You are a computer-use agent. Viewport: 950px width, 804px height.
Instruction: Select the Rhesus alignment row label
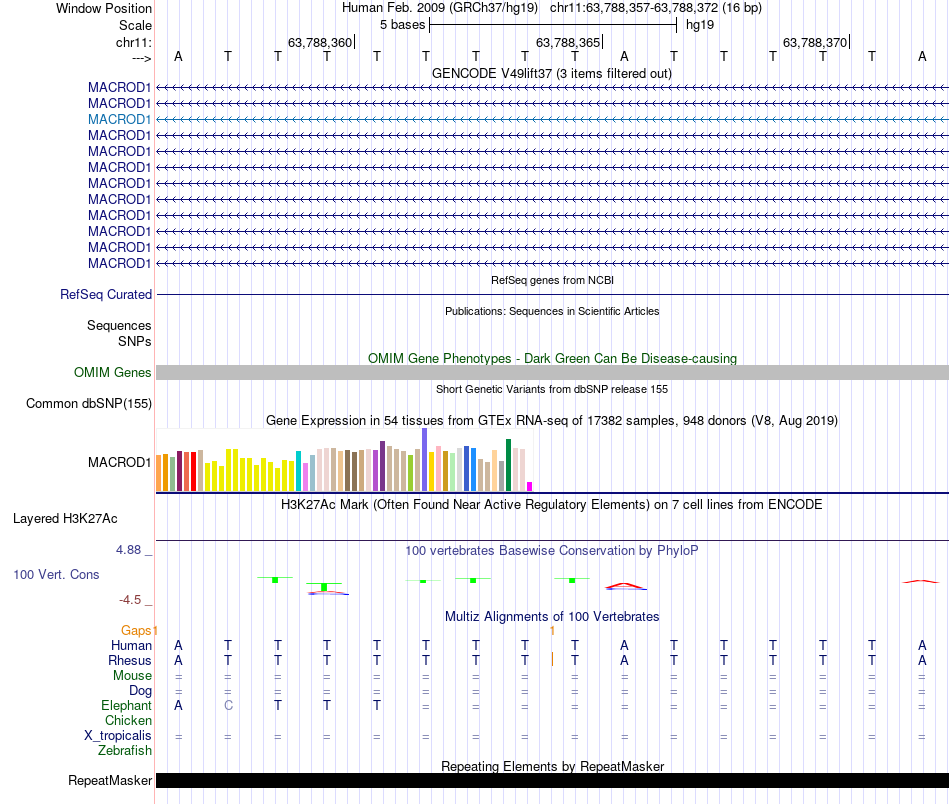coord(130,660)
